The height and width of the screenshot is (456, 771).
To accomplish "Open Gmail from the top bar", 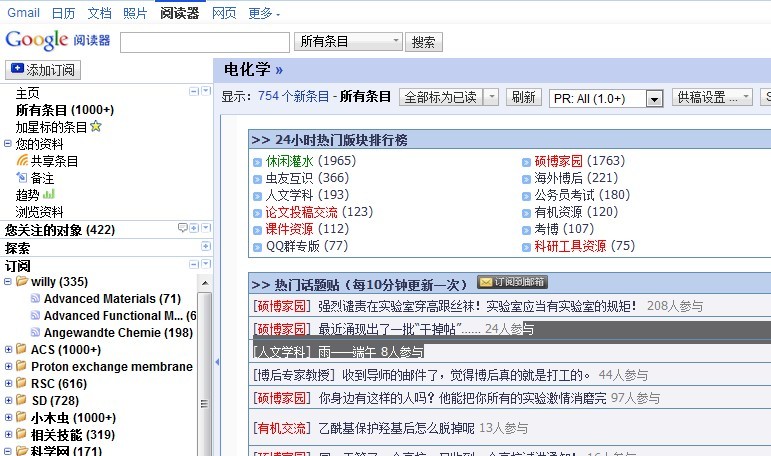I will pyautogui.click(x=23, y=13).
